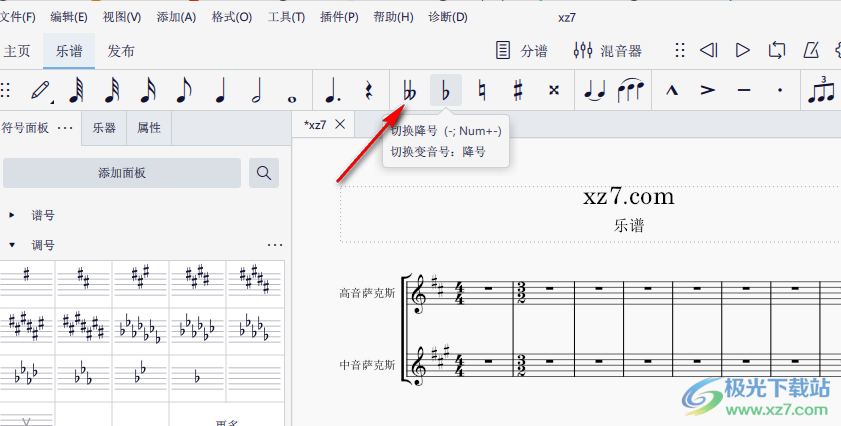
Task: Switch to the 发布 tab
Action: (121, 51)
